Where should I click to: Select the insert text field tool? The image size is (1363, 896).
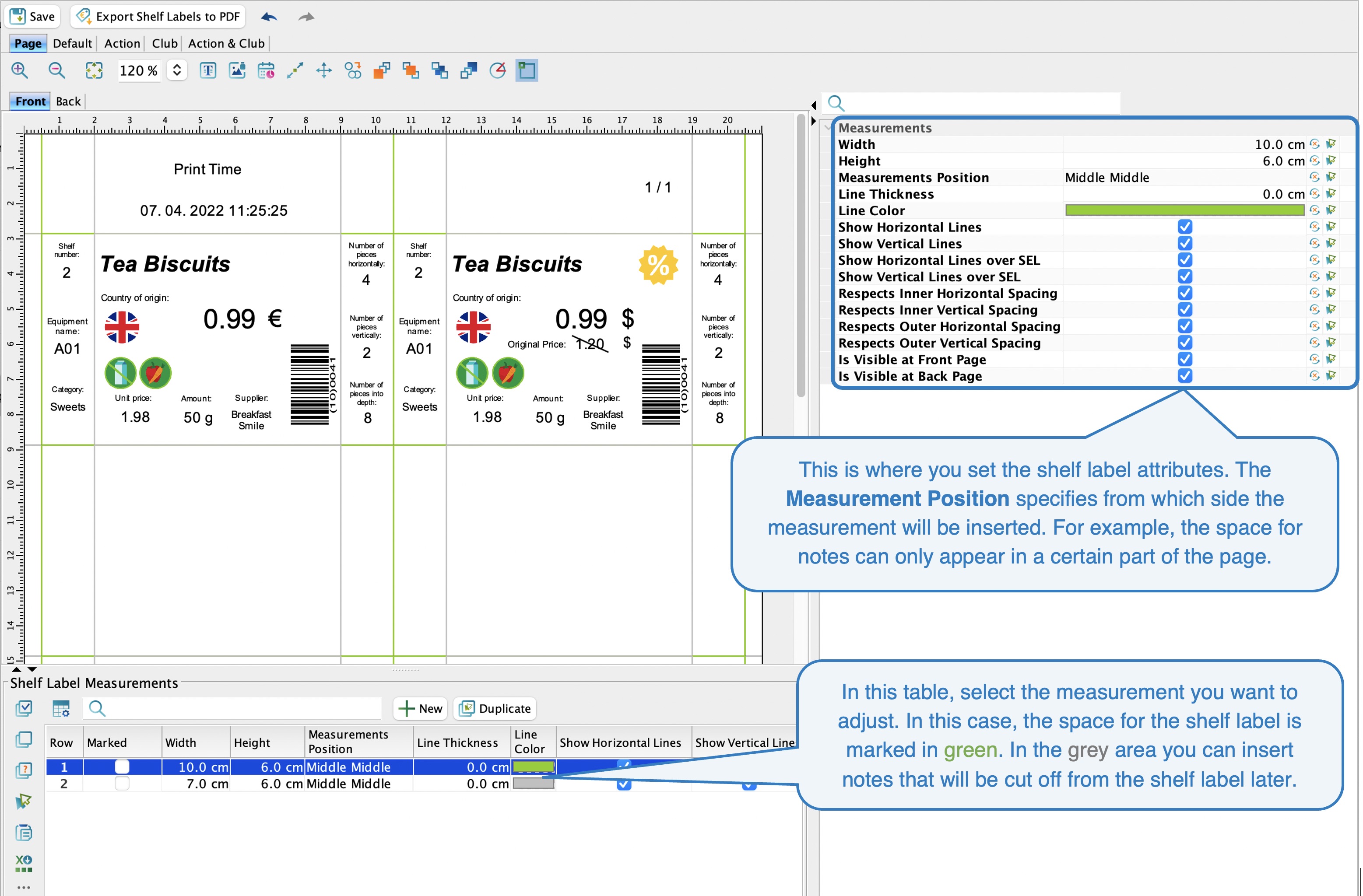coord(208,70)
